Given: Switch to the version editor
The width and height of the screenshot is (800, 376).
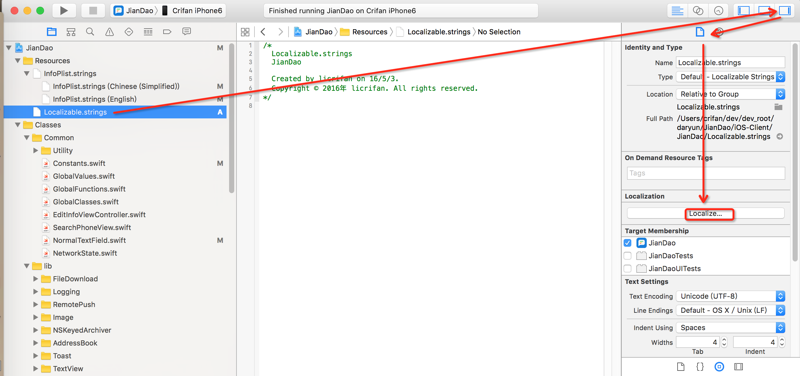Looking at the screenshot, I should click(718, 11).
